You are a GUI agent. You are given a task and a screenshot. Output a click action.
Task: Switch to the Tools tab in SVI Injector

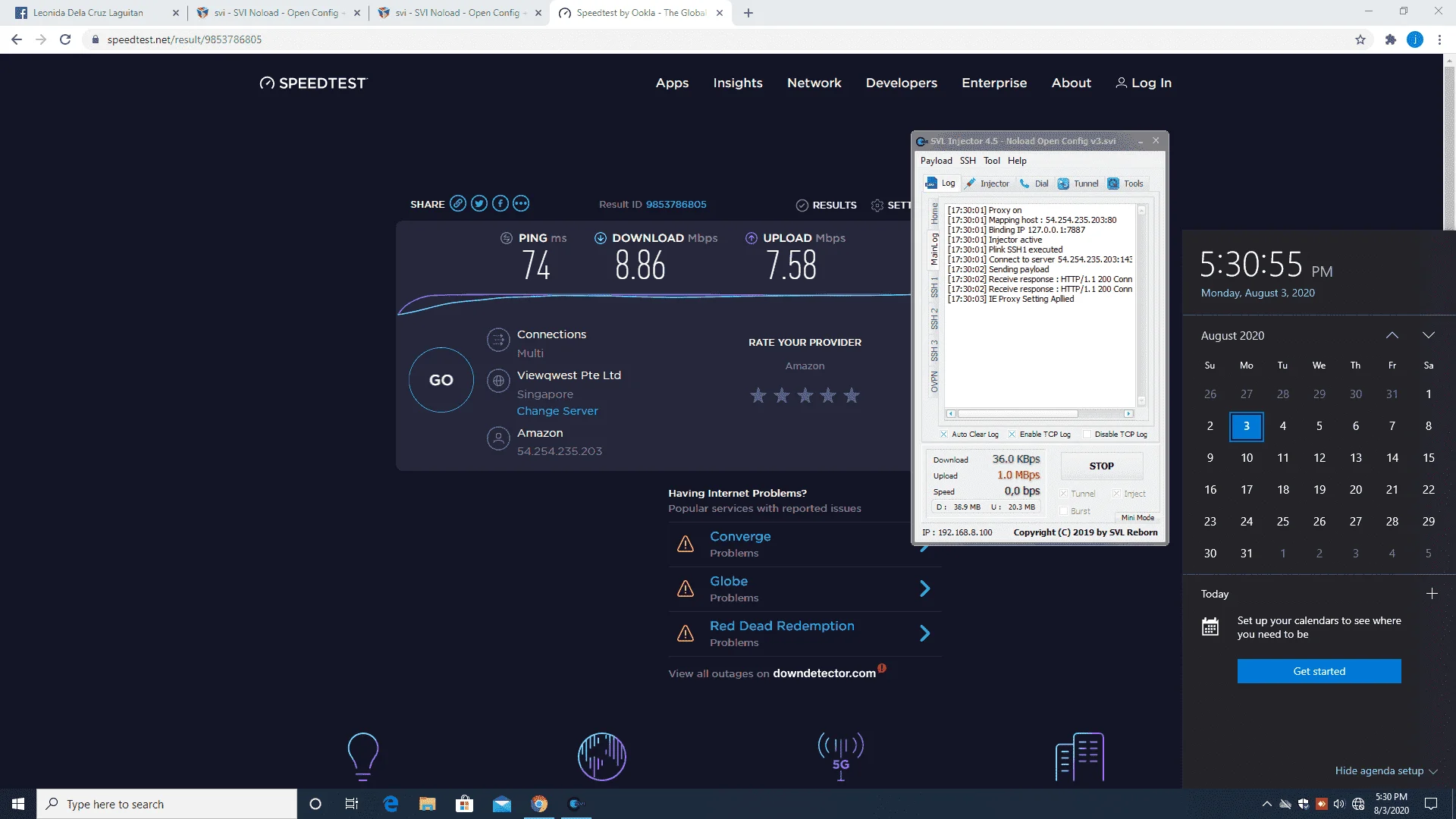point(1125,184)
